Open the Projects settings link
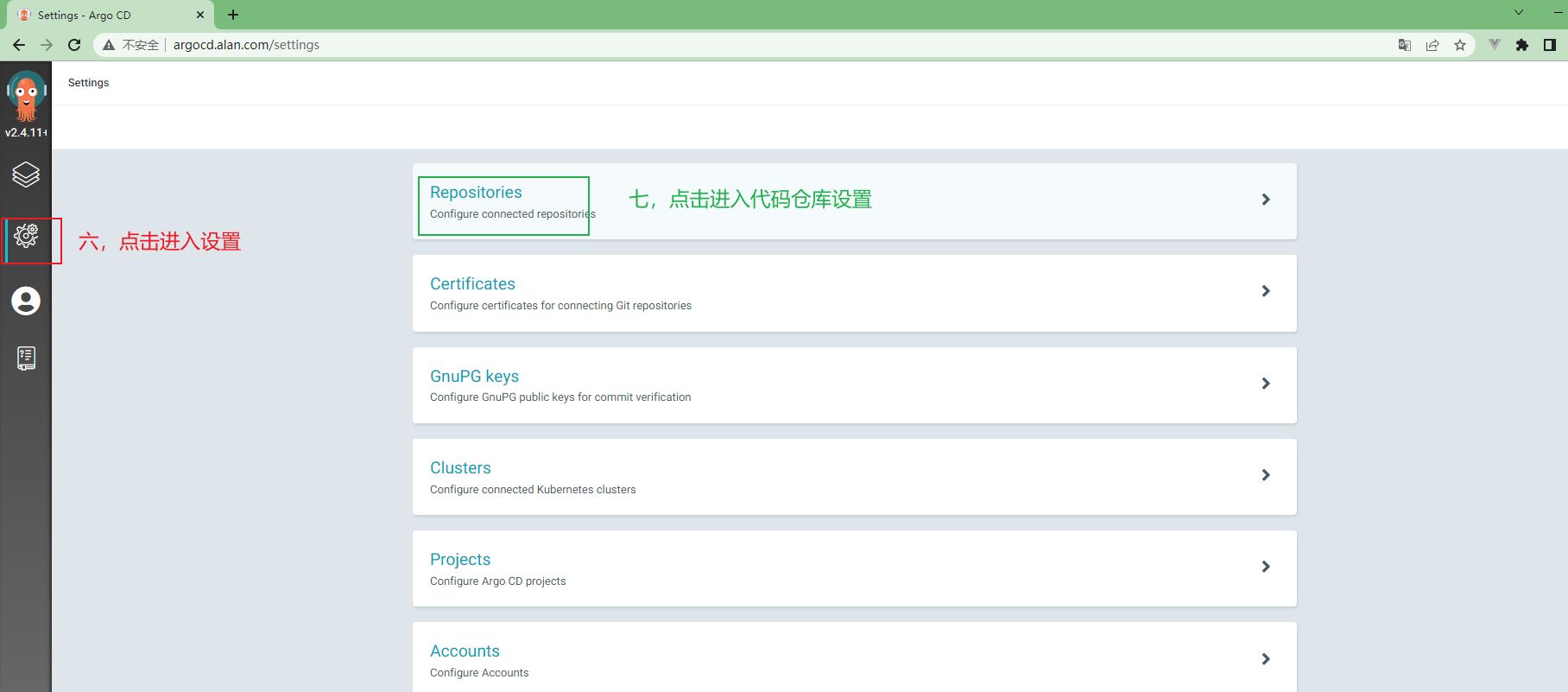 pos(460,559)
